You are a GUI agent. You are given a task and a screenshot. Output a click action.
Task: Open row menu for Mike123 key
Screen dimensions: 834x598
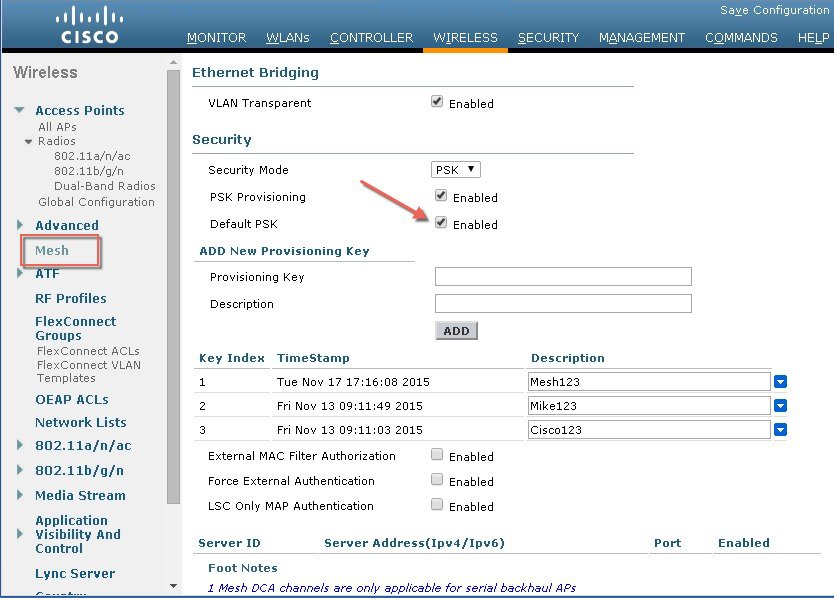[x=780, y=405]
